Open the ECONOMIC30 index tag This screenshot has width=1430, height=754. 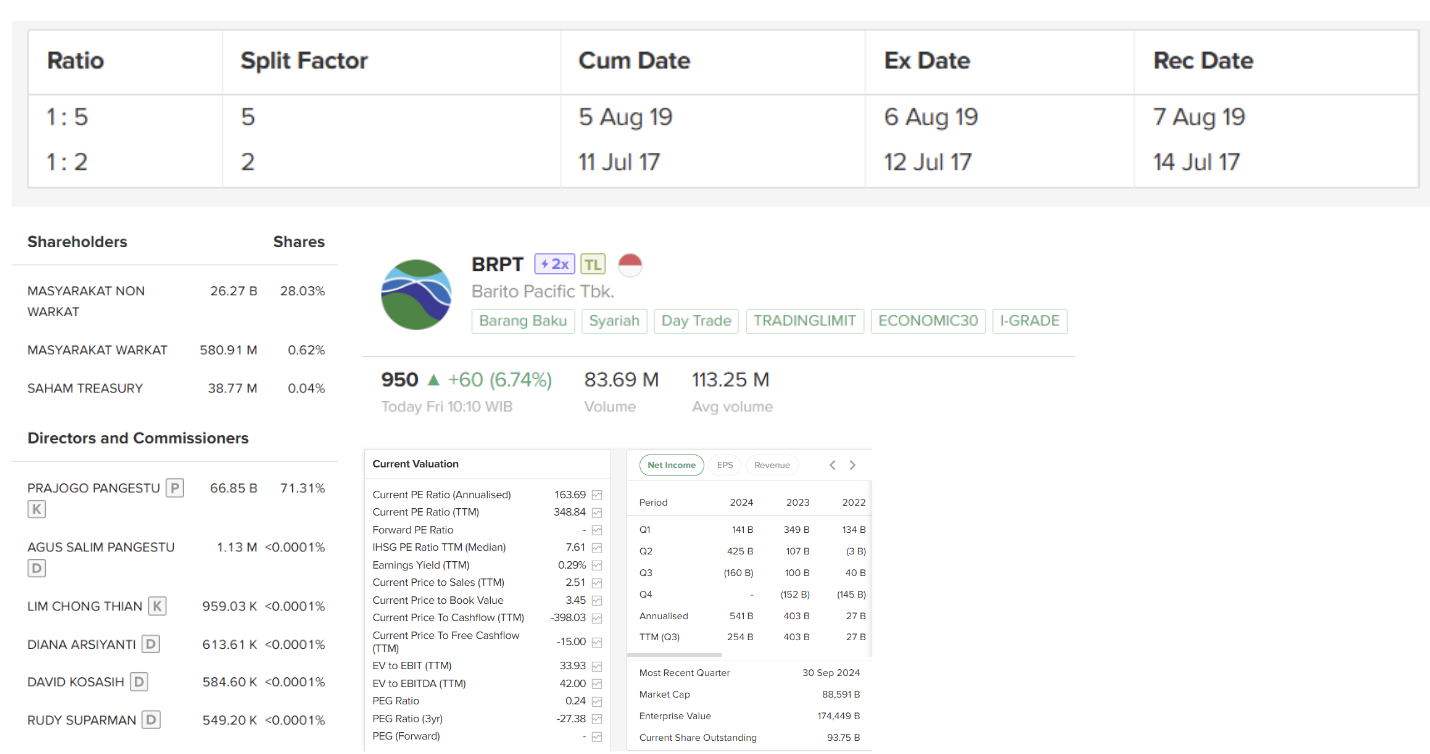928,321
